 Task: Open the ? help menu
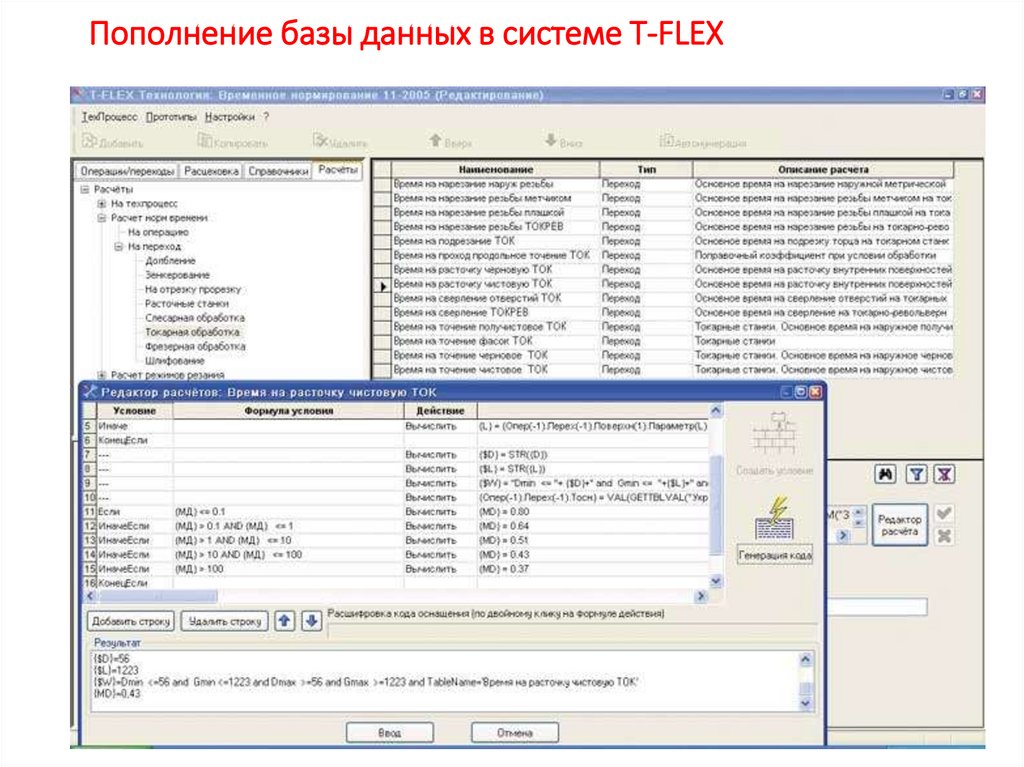[x=266, y=117]
